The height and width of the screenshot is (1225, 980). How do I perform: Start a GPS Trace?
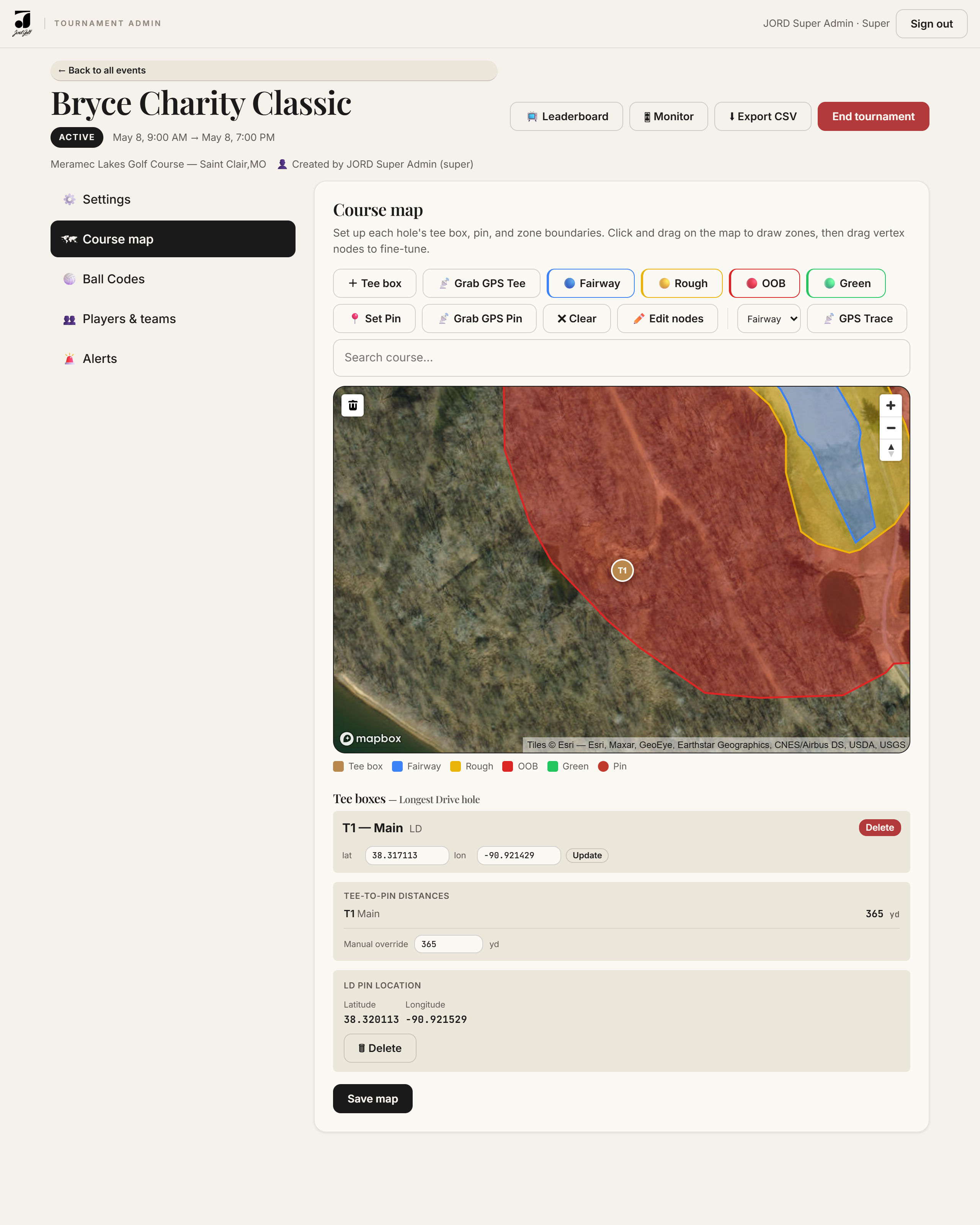(857, 319)
